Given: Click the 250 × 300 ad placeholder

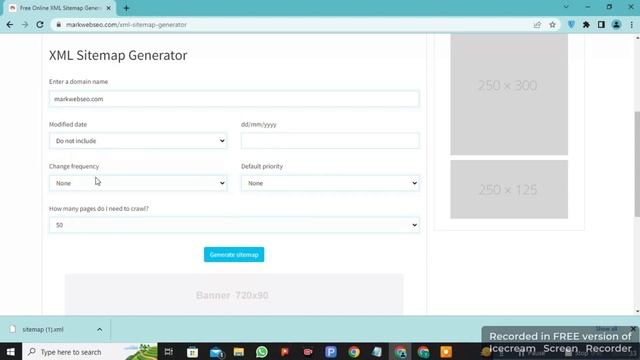Looking at the screenshot, I should (x=509, y=94).
